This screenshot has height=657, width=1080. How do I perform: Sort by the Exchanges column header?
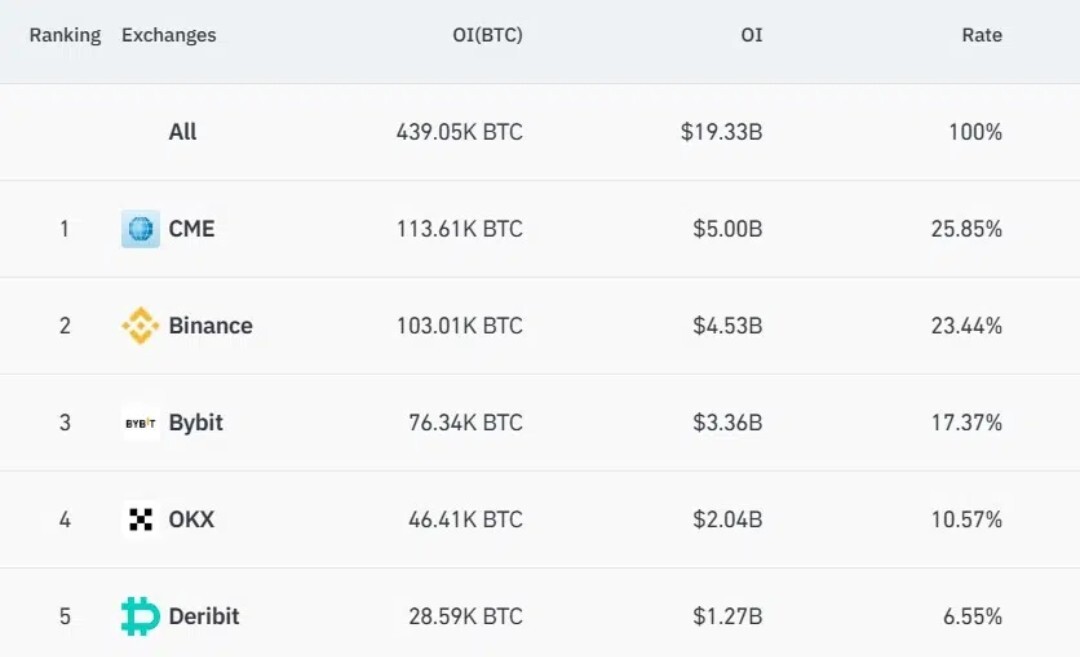point(169,35)
